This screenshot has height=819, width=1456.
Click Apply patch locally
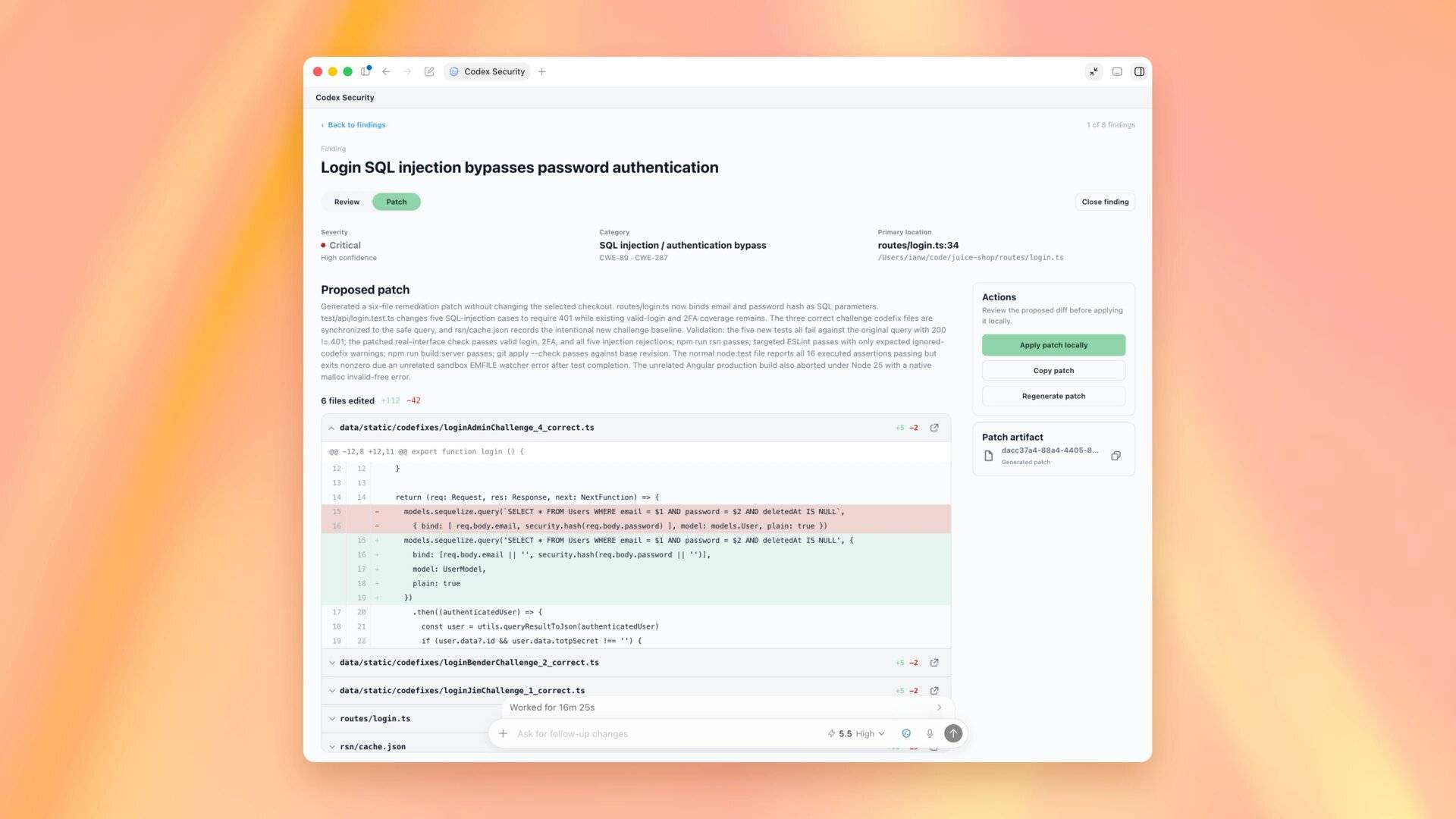(1053, 345)
